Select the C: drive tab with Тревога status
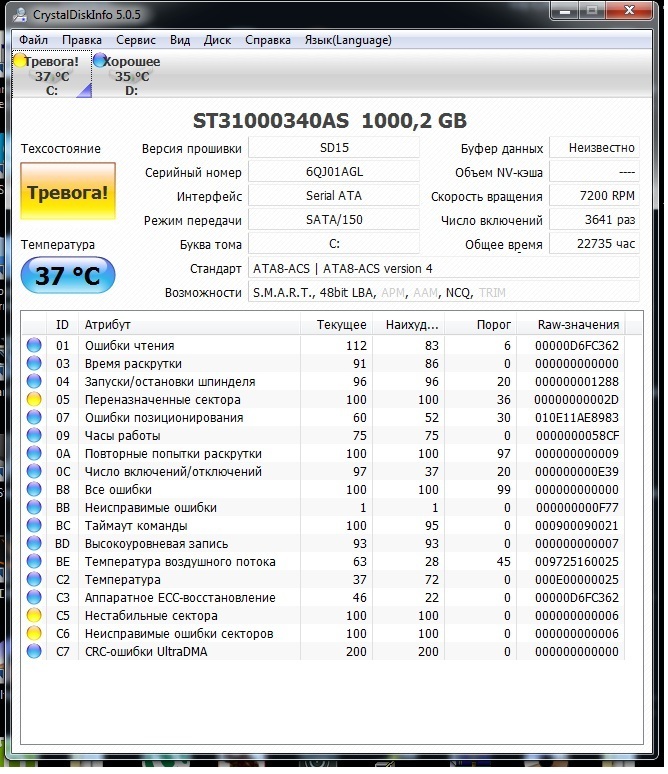 (x=52, y=75)
